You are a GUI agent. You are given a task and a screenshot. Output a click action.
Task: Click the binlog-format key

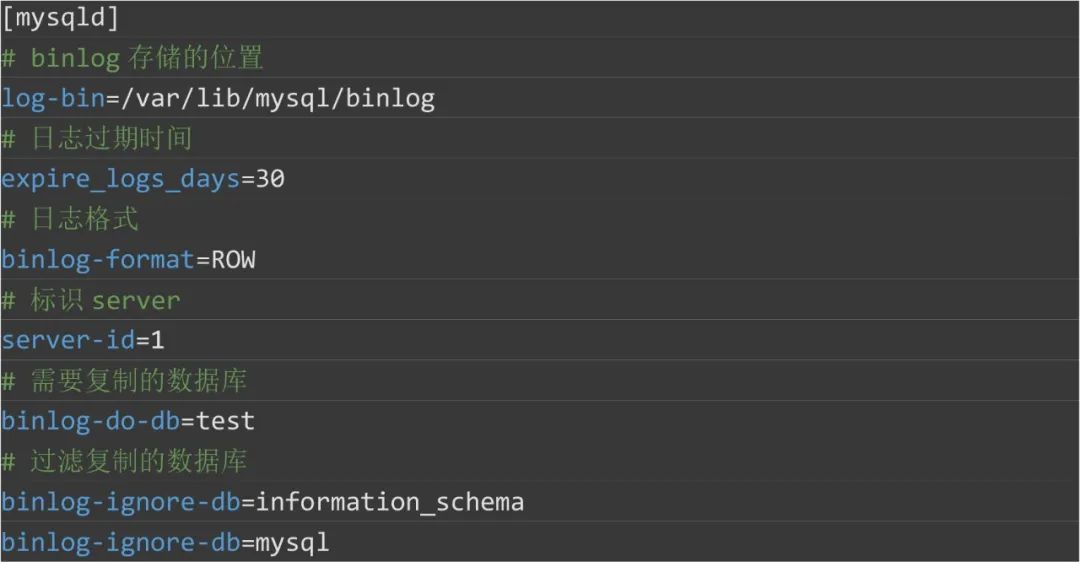pos(97,260)
